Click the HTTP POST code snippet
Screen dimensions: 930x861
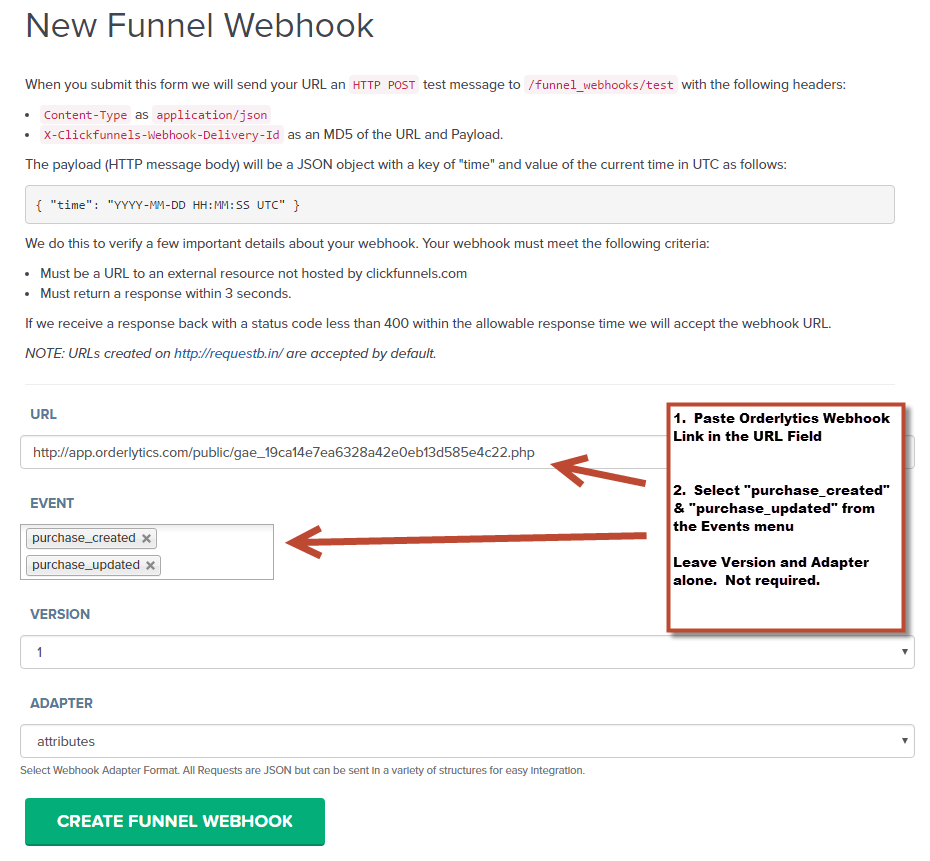coord(384,85)
